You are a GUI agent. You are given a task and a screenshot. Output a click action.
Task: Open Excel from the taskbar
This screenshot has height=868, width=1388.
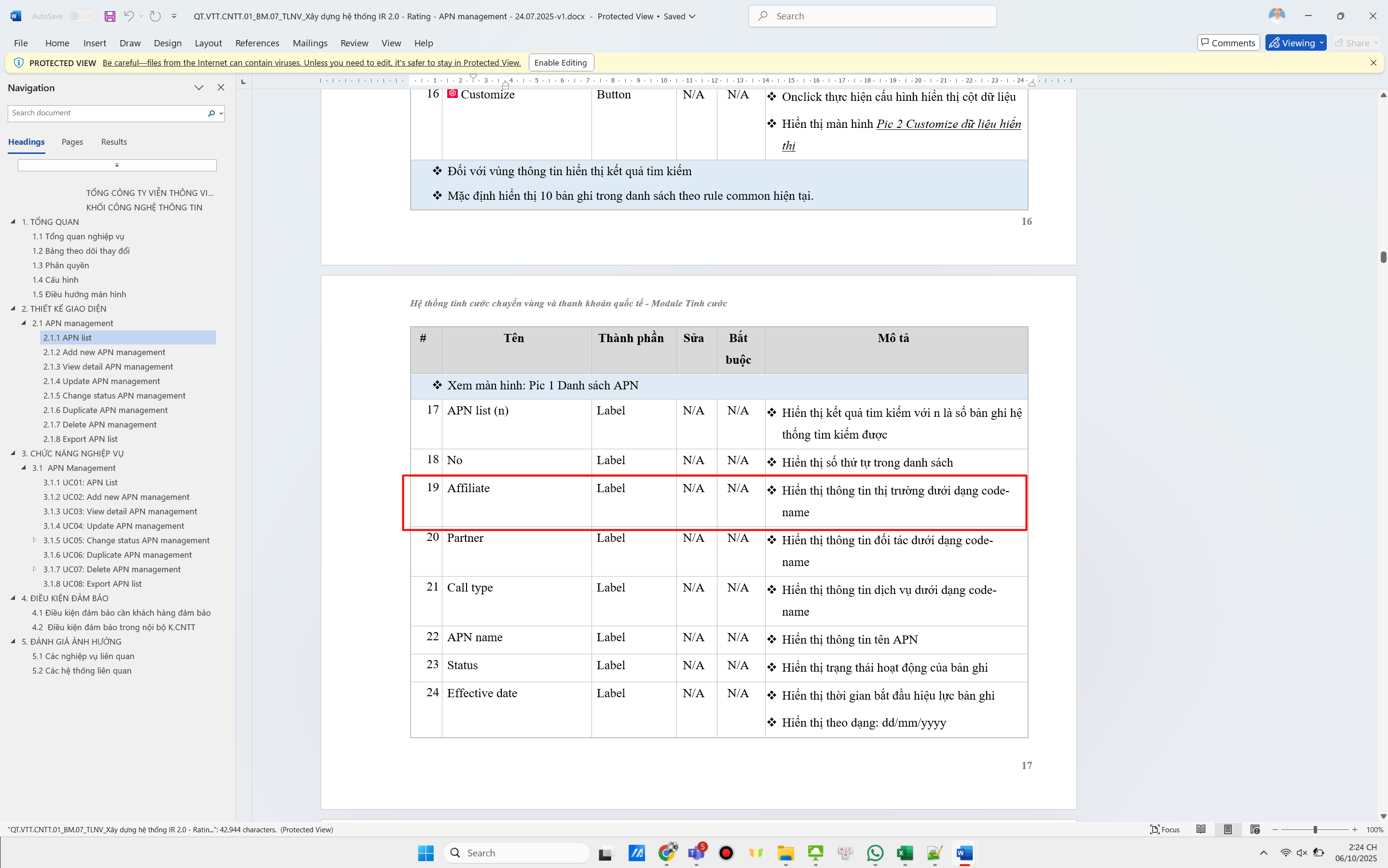[x=905, y=853]
